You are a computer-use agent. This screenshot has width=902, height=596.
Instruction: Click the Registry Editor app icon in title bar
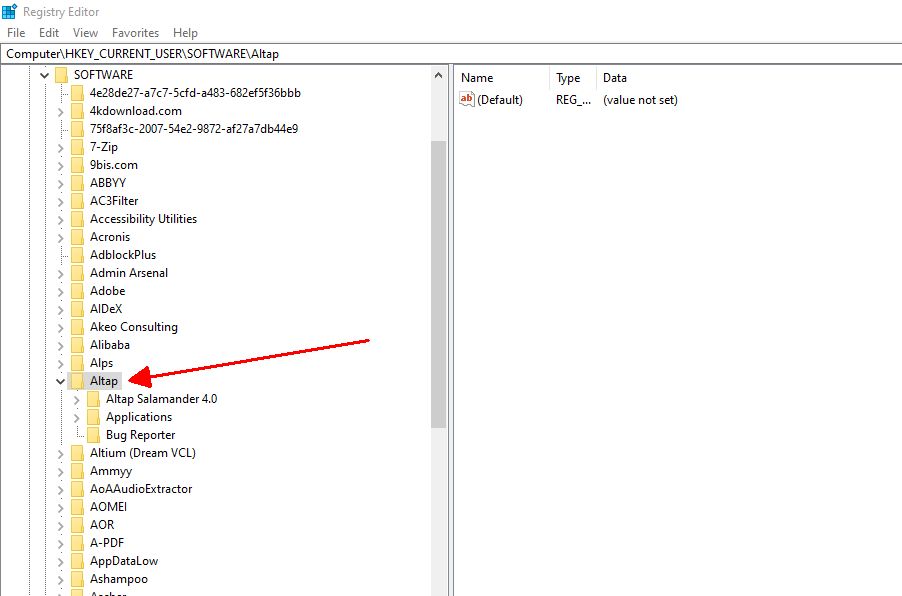click(x=10, y=11)
